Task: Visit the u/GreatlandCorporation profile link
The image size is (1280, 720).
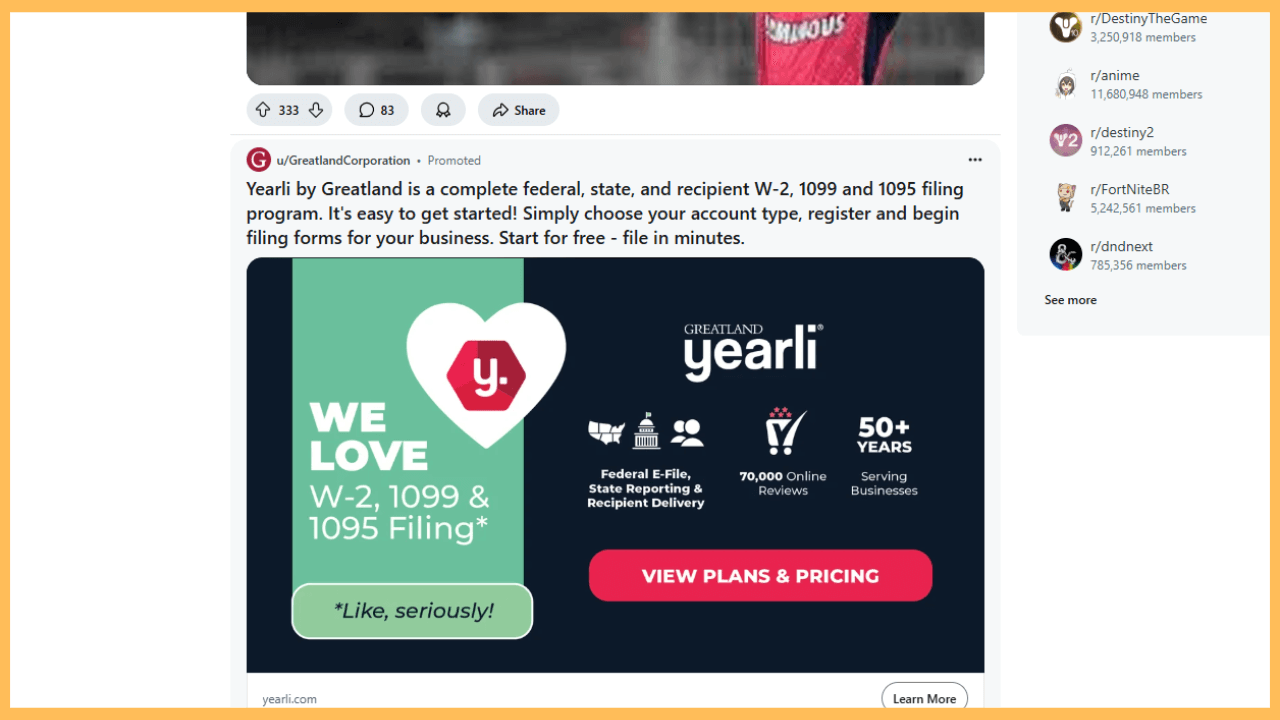Action: tap(343, 160)
